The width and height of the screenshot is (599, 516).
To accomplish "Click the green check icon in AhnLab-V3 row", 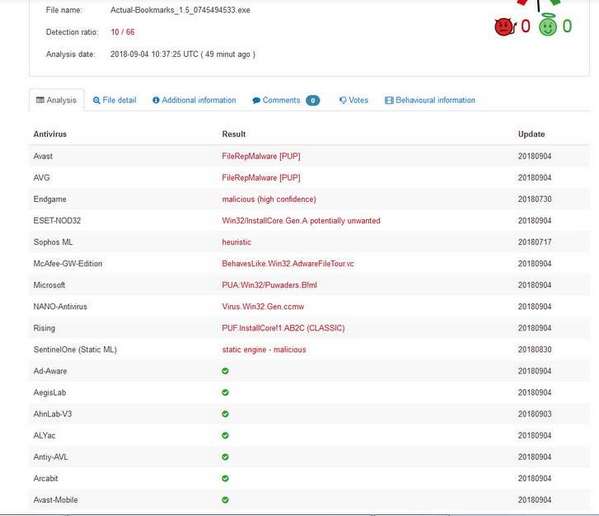I will pyautogui.click(x=225, y=414).
